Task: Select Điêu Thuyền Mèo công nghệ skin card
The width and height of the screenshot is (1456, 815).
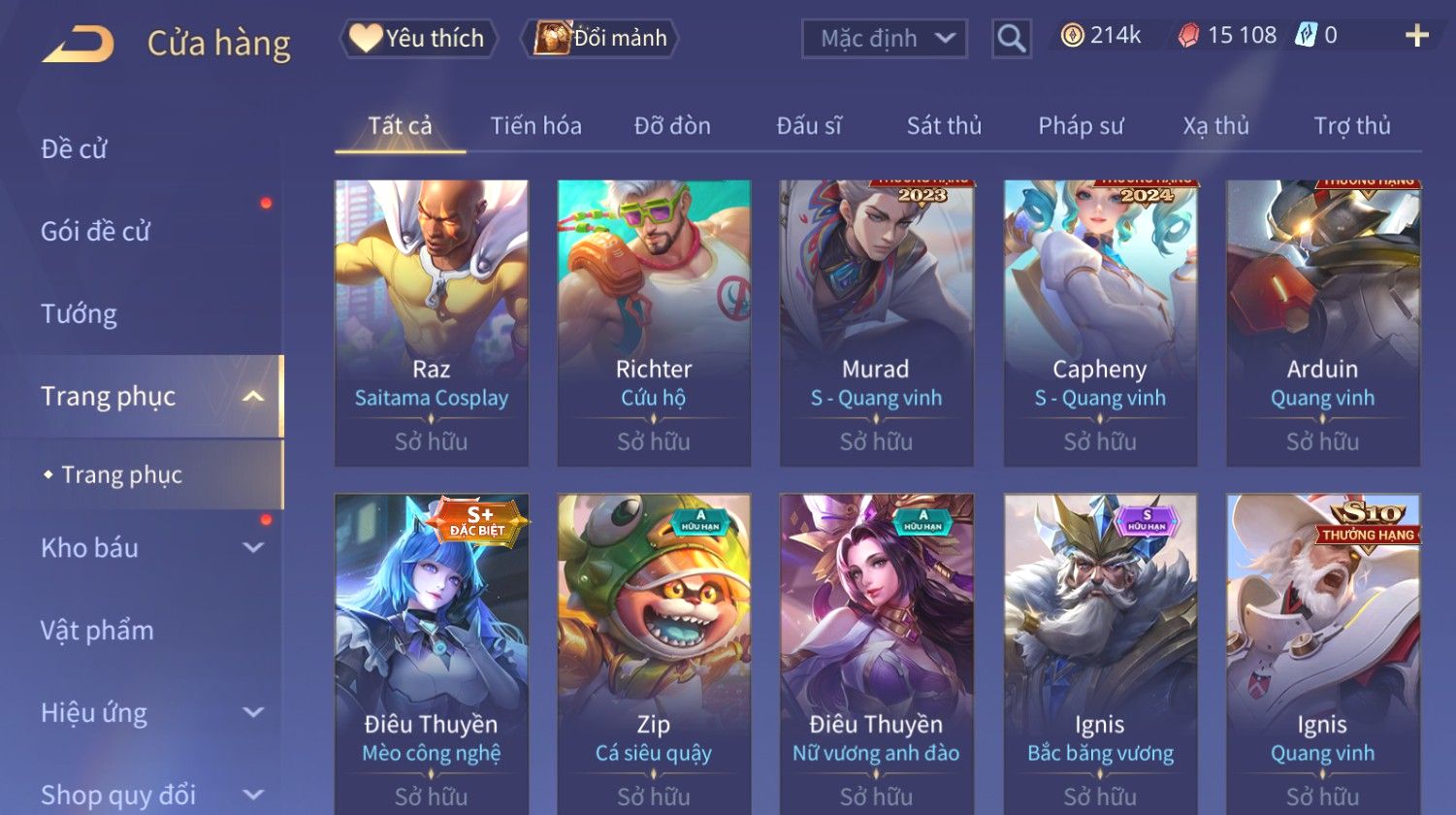Action: [431, 654]
